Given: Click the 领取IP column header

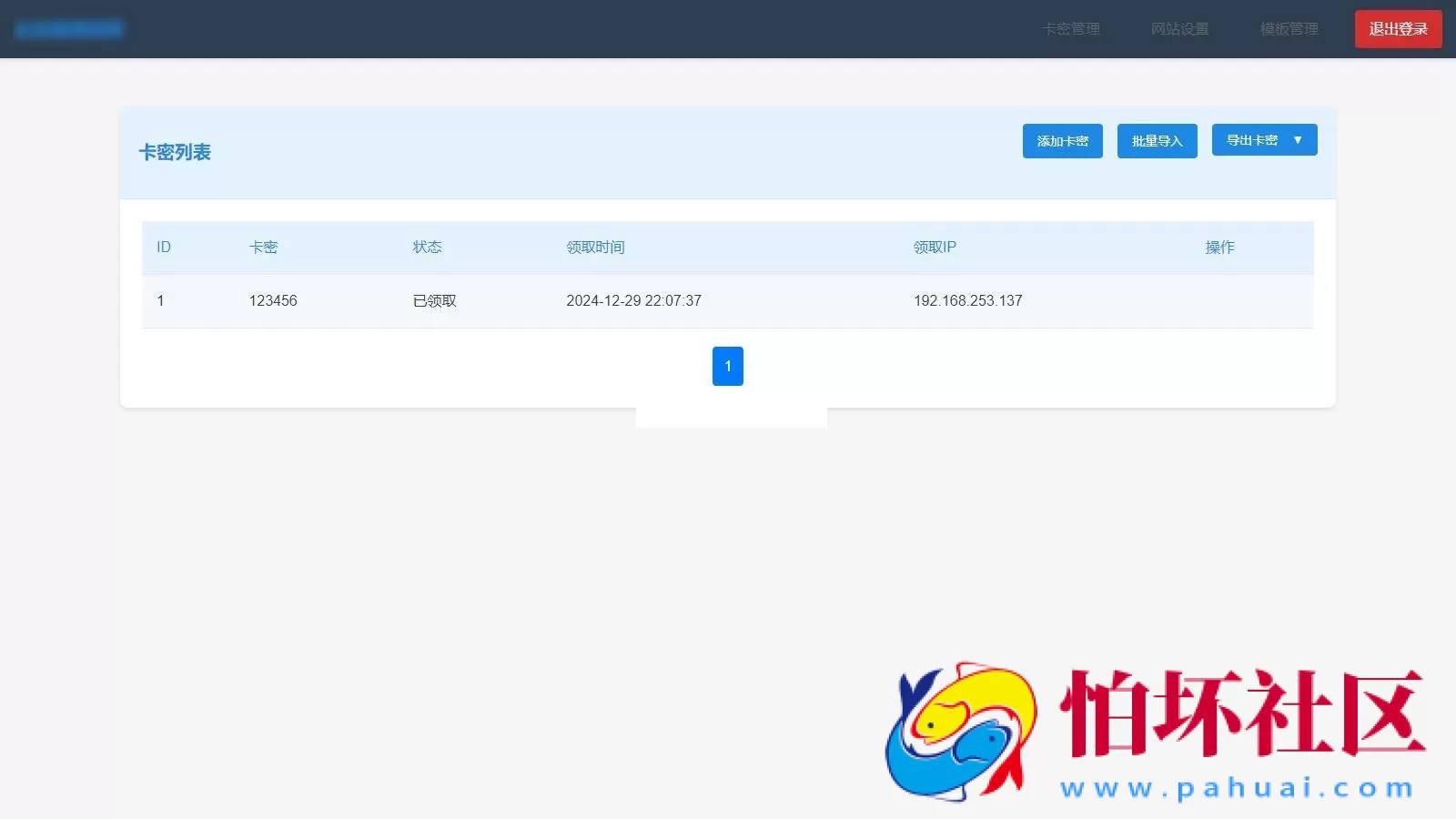Looking at the screenshot, I should pyautogui.click(x=935, y=248).
